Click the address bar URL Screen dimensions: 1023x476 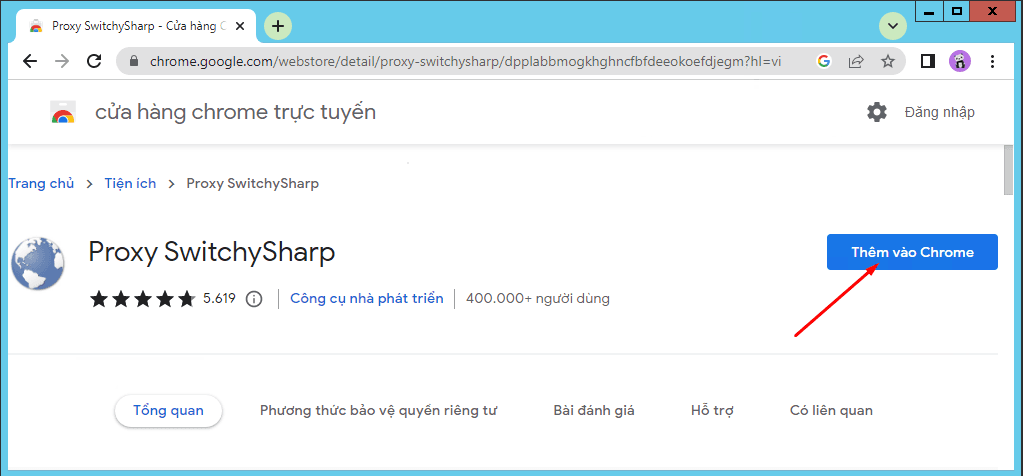[465, 61]
